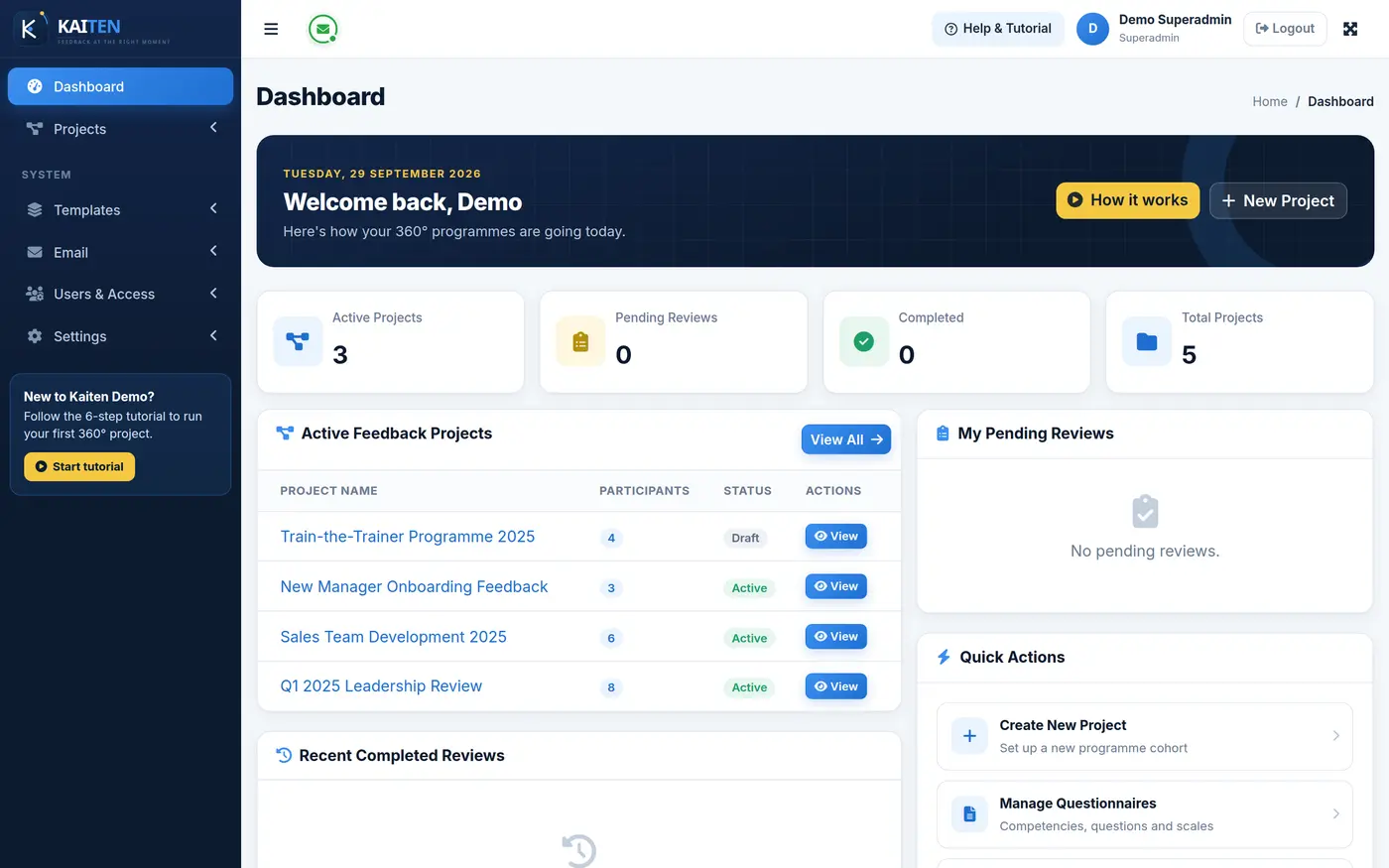Click the My Pending Reviews header icon
Image resolution: width=1389 pixels, height=868 pixels.
coord(943,434)
